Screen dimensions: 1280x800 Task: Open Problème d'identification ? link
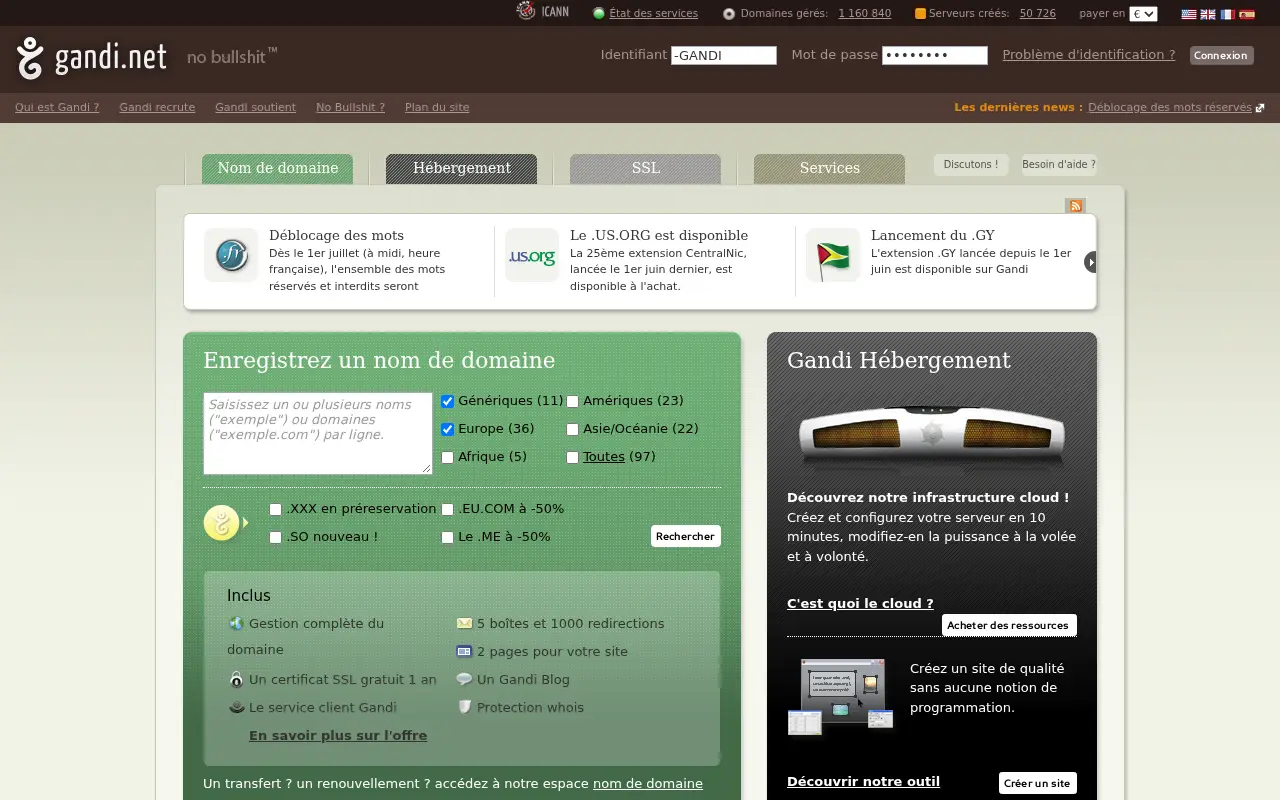(1089, 55)
